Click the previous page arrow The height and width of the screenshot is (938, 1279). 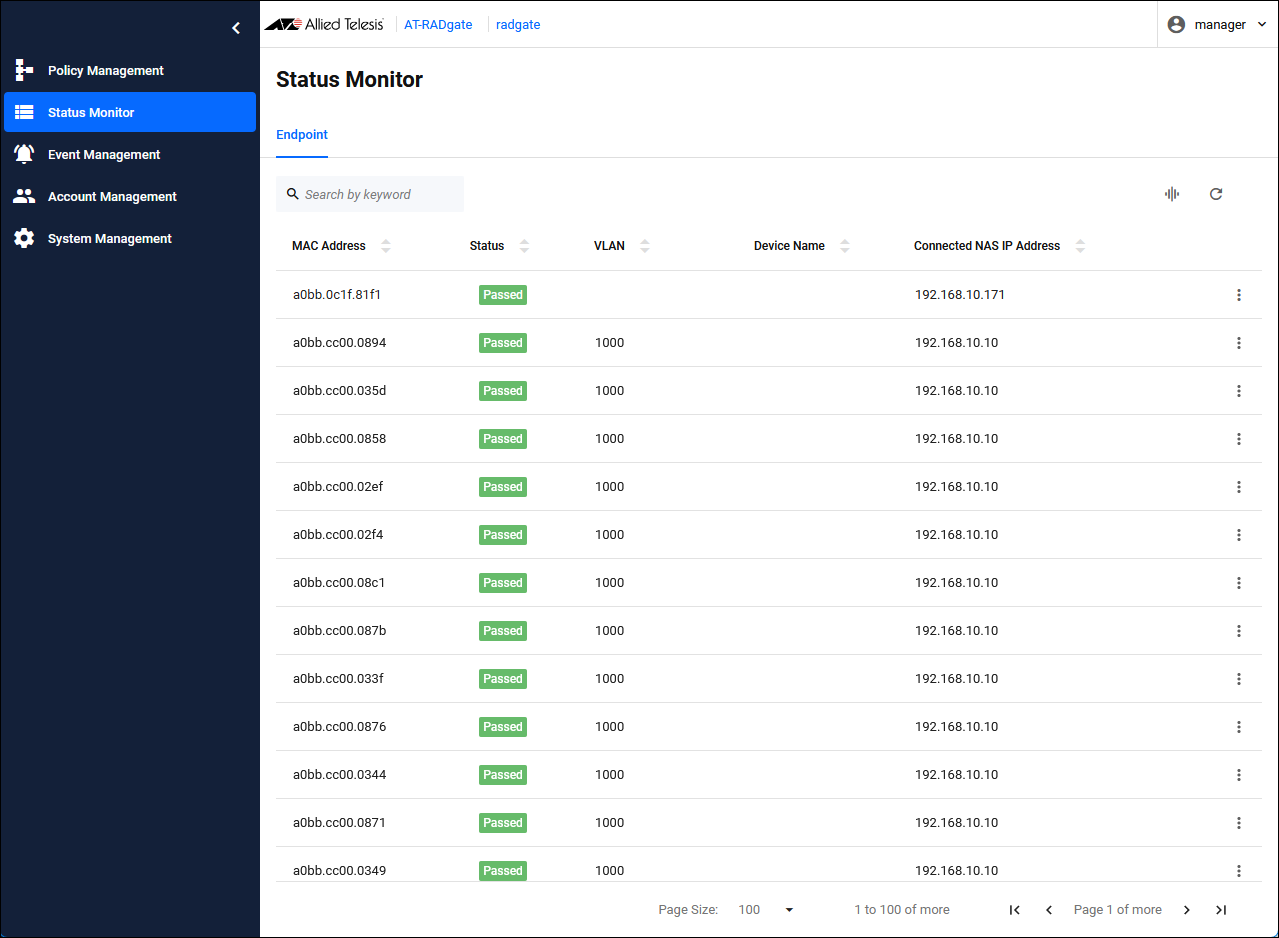tap(1049, 910)
